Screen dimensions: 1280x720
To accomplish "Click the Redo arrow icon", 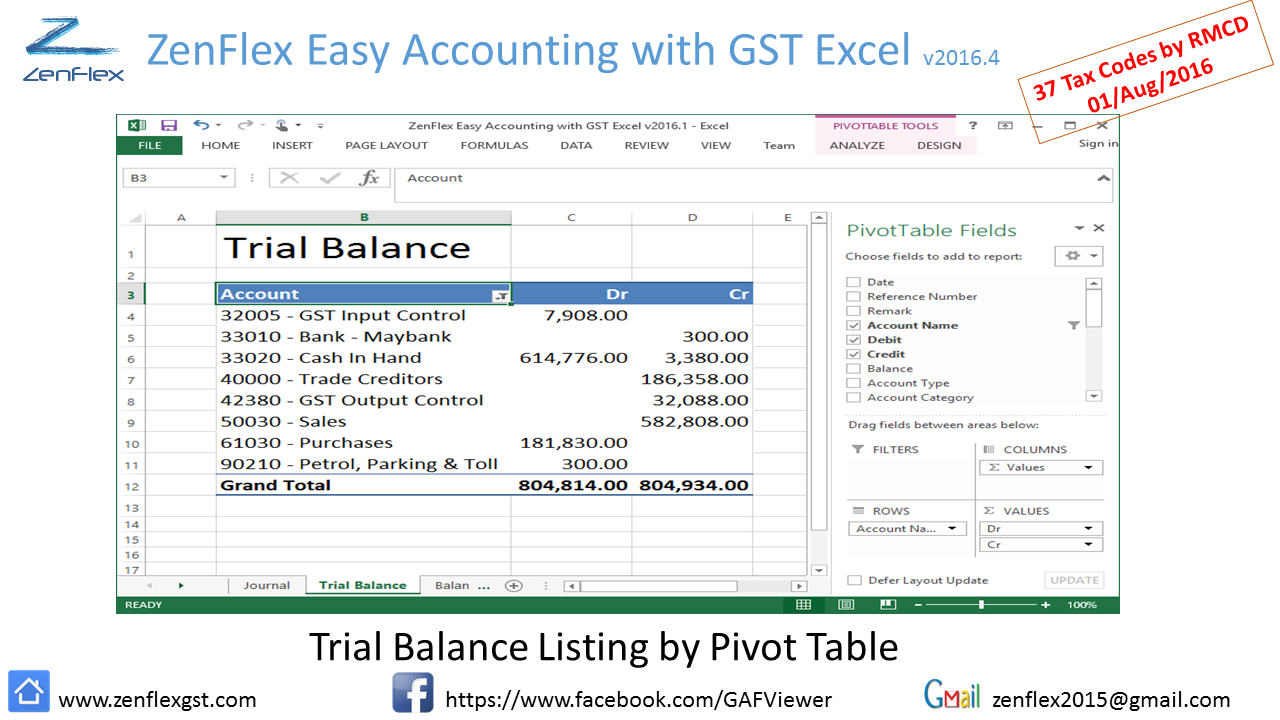I will (244, 126).
